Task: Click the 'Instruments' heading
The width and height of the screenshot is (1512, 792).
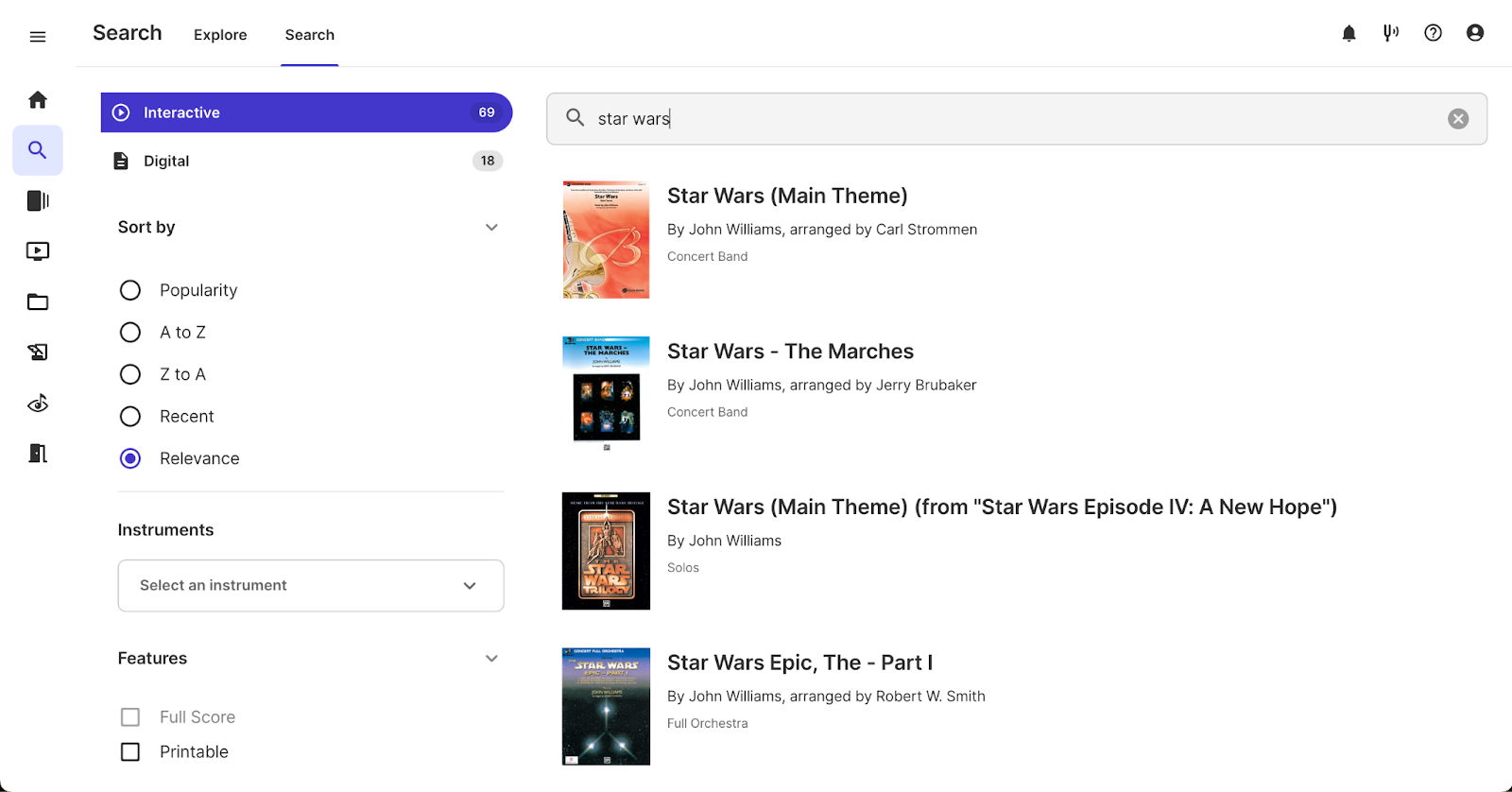Action: coord(165,530)
